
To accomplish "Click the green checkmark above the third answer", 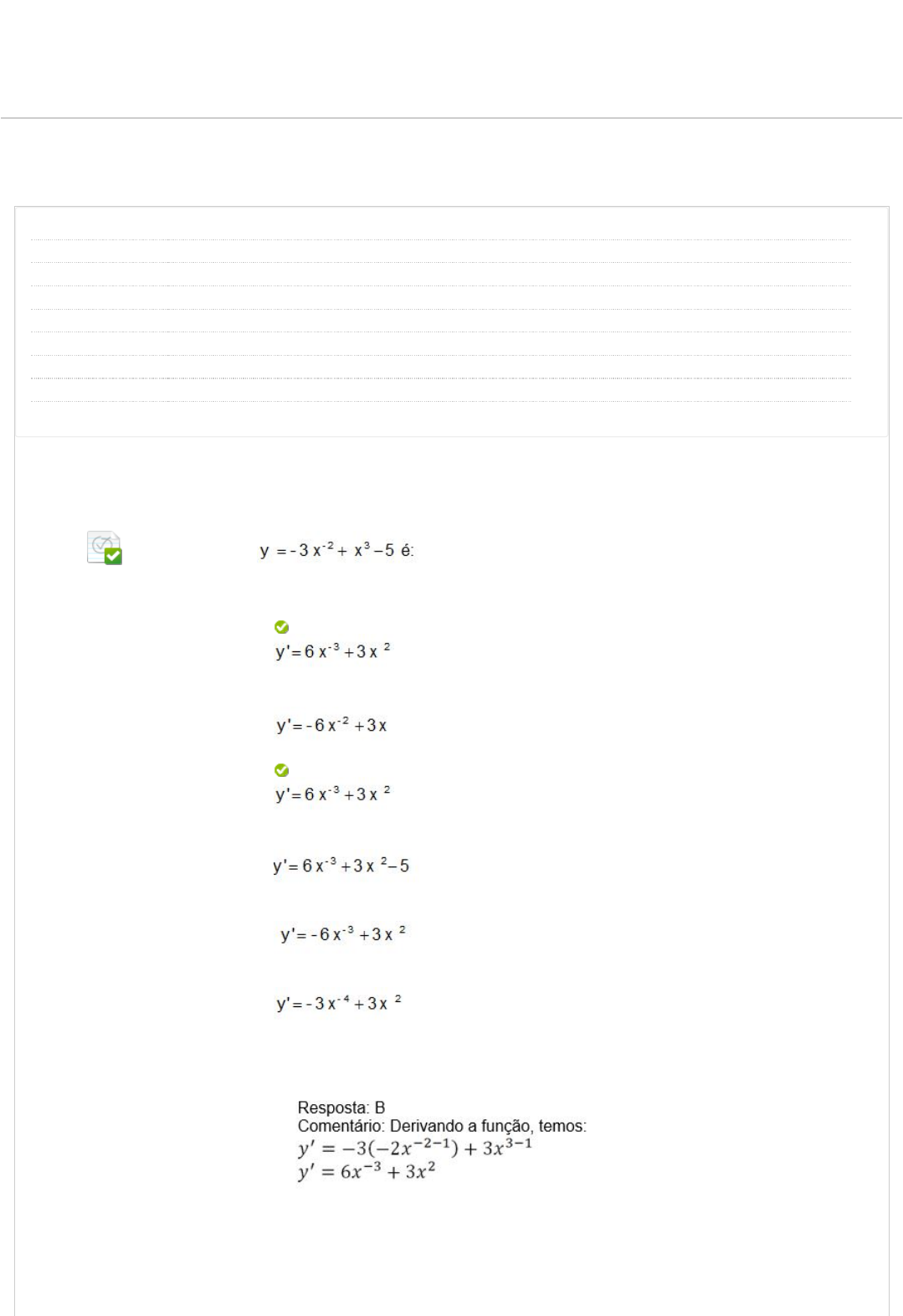I will tap(282, 770).
